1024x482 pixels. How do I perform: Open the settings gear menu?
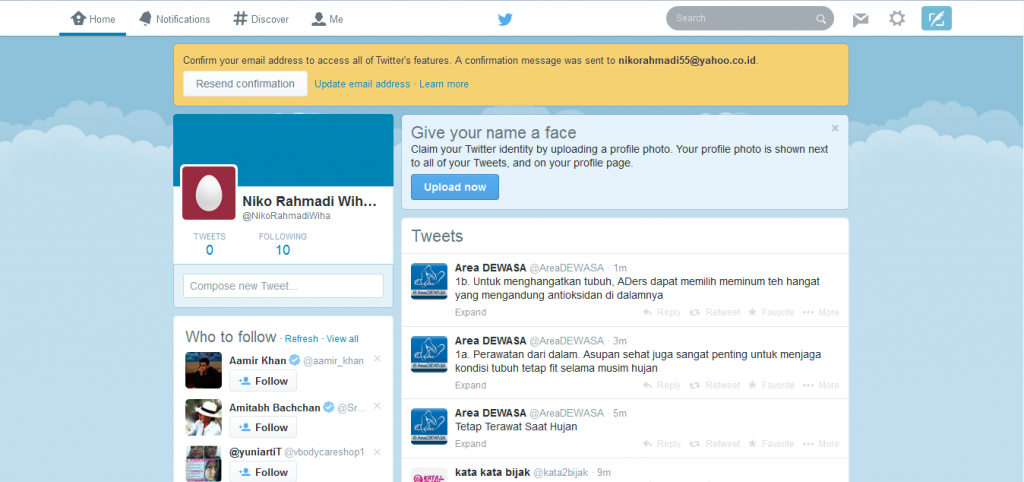pos(897,19)
